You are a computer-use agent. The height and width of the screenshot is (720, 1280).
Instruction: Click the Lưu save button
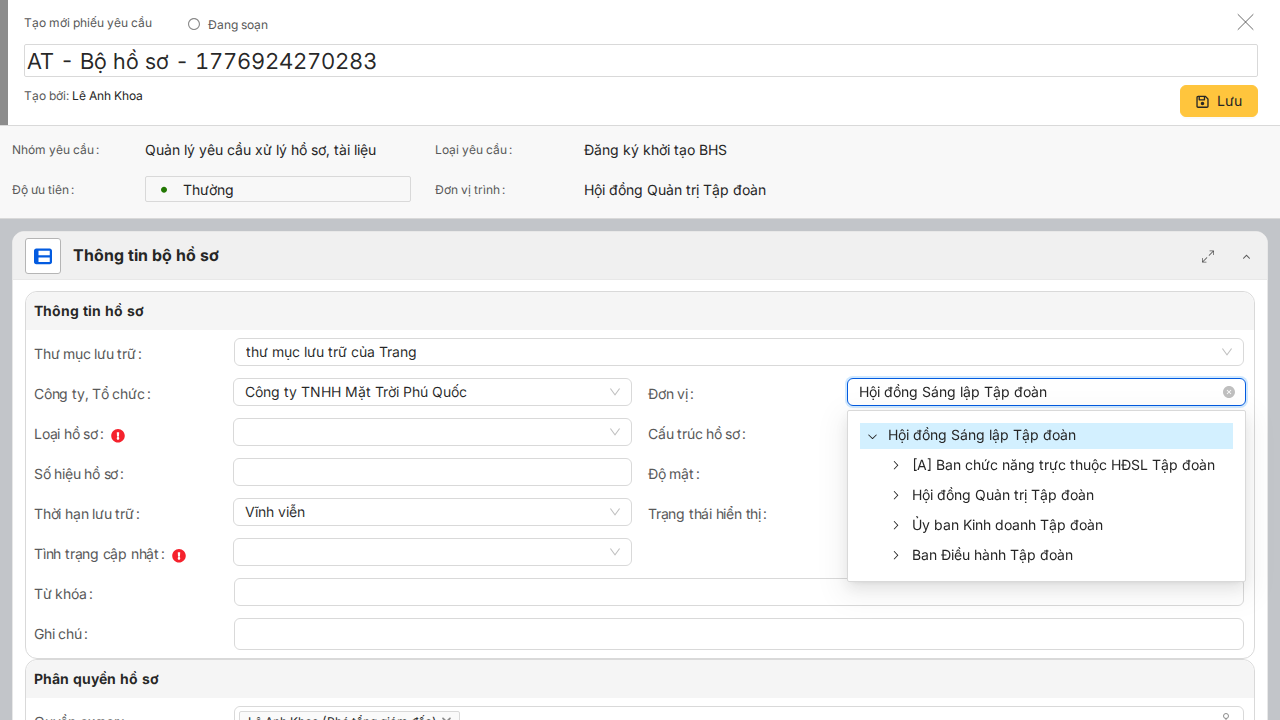click(1218, 101)
